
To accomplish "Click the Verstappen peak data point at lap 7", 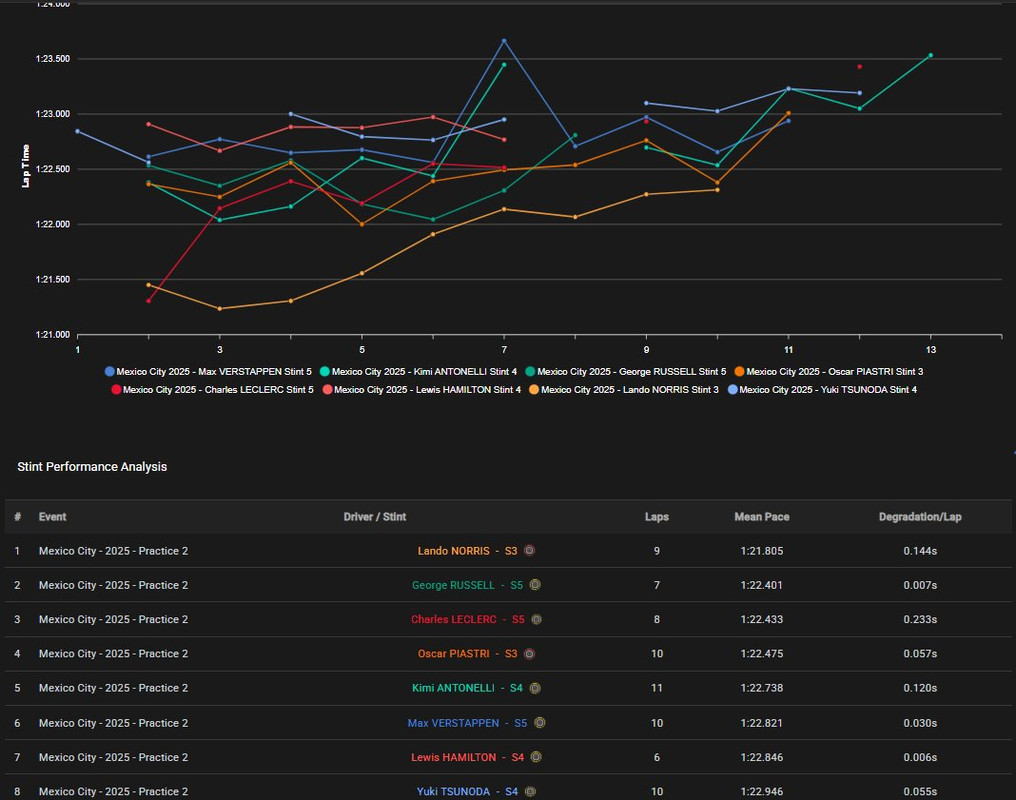I will coord(504,41).
